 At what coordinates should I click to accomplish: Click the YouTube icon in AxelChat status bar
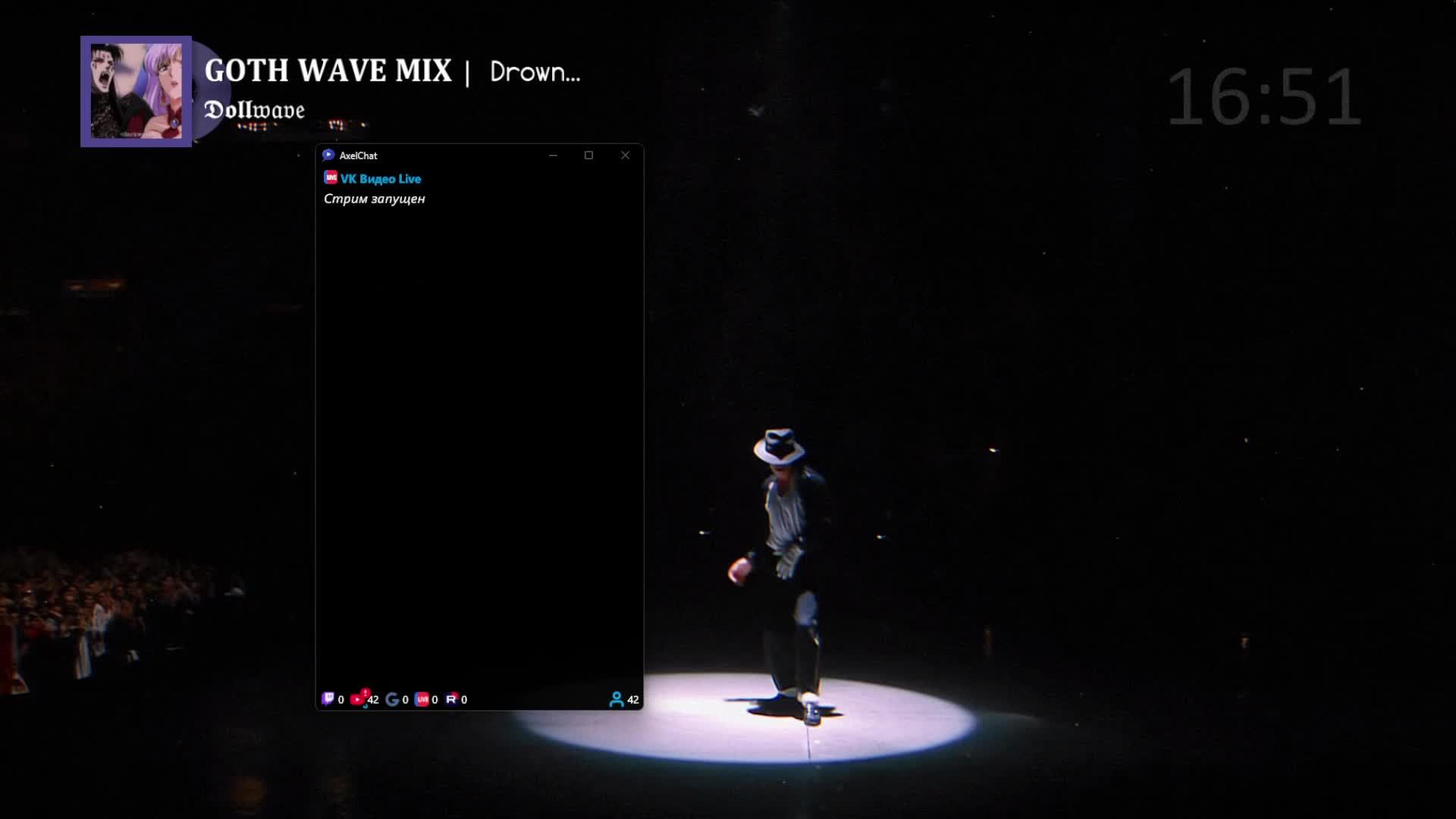pyautogui.click(x=358, y=699)
